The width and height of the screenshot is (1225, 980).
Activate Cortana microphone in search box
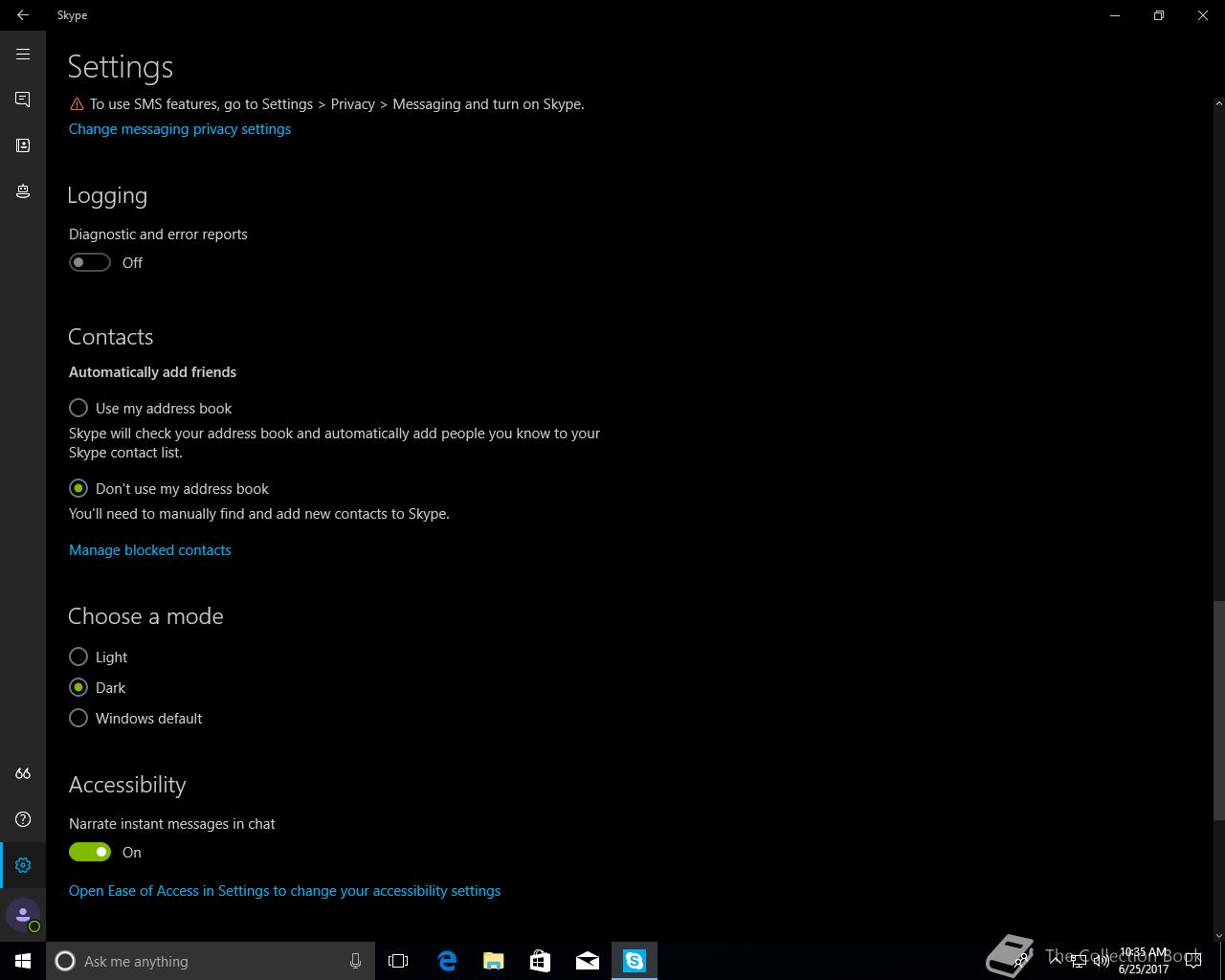pyautogui.click(x=355, y=961)
